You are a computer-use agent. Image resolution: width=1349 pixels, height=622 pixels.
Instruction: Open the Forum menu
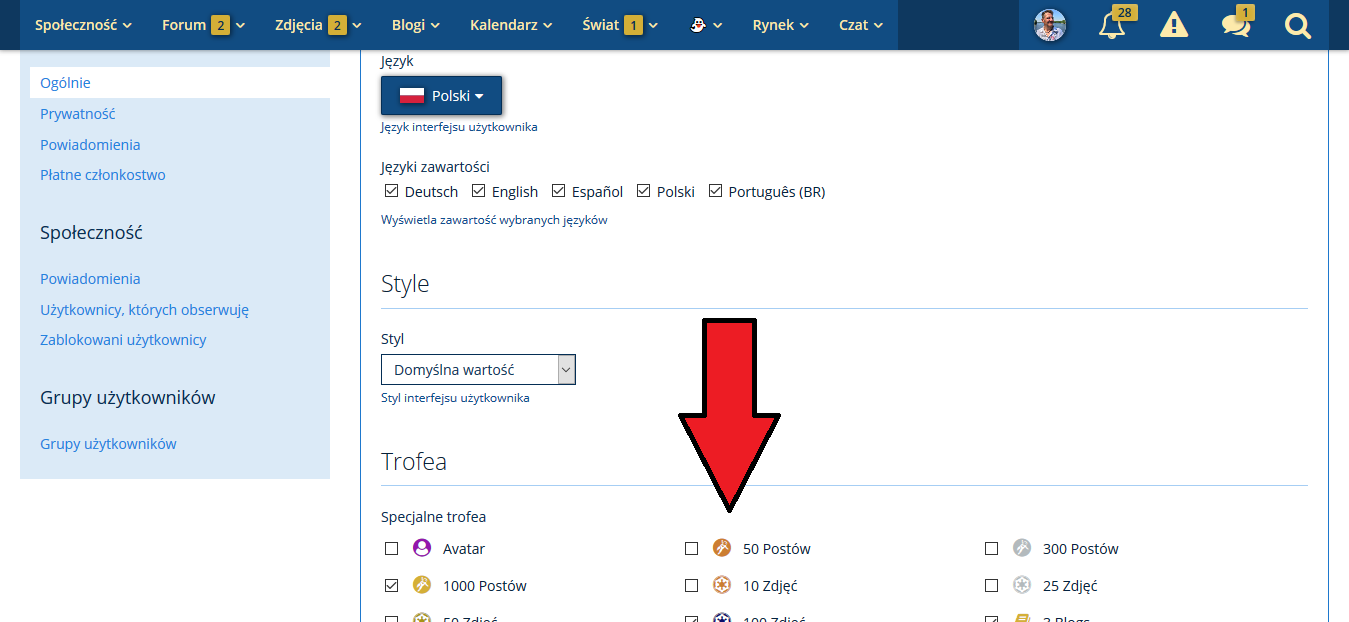pos(203,25)
